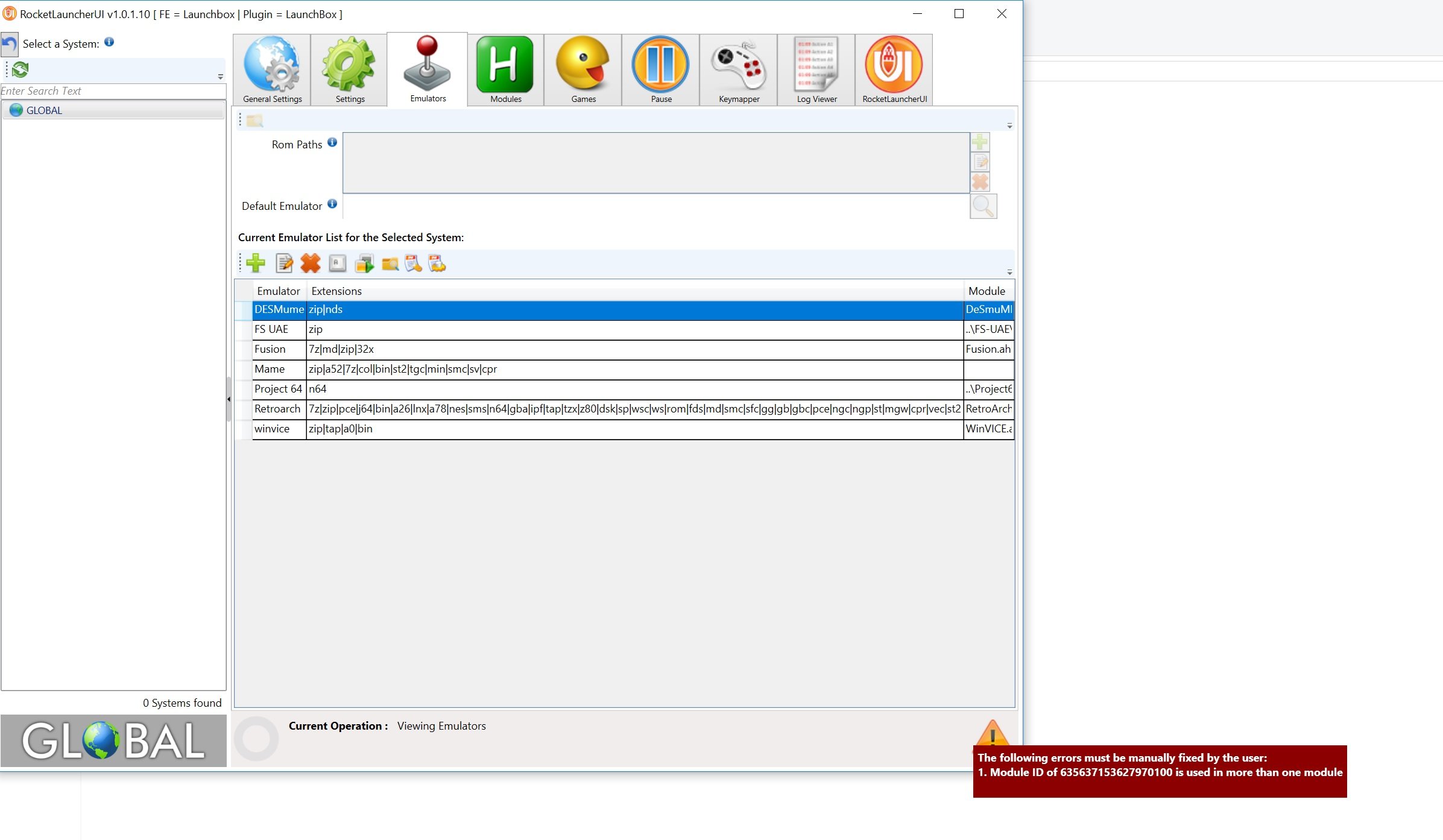Select the GLOBAL system in list
The width and height of the screenshot is (1443, 840).
tap(113, 110)
